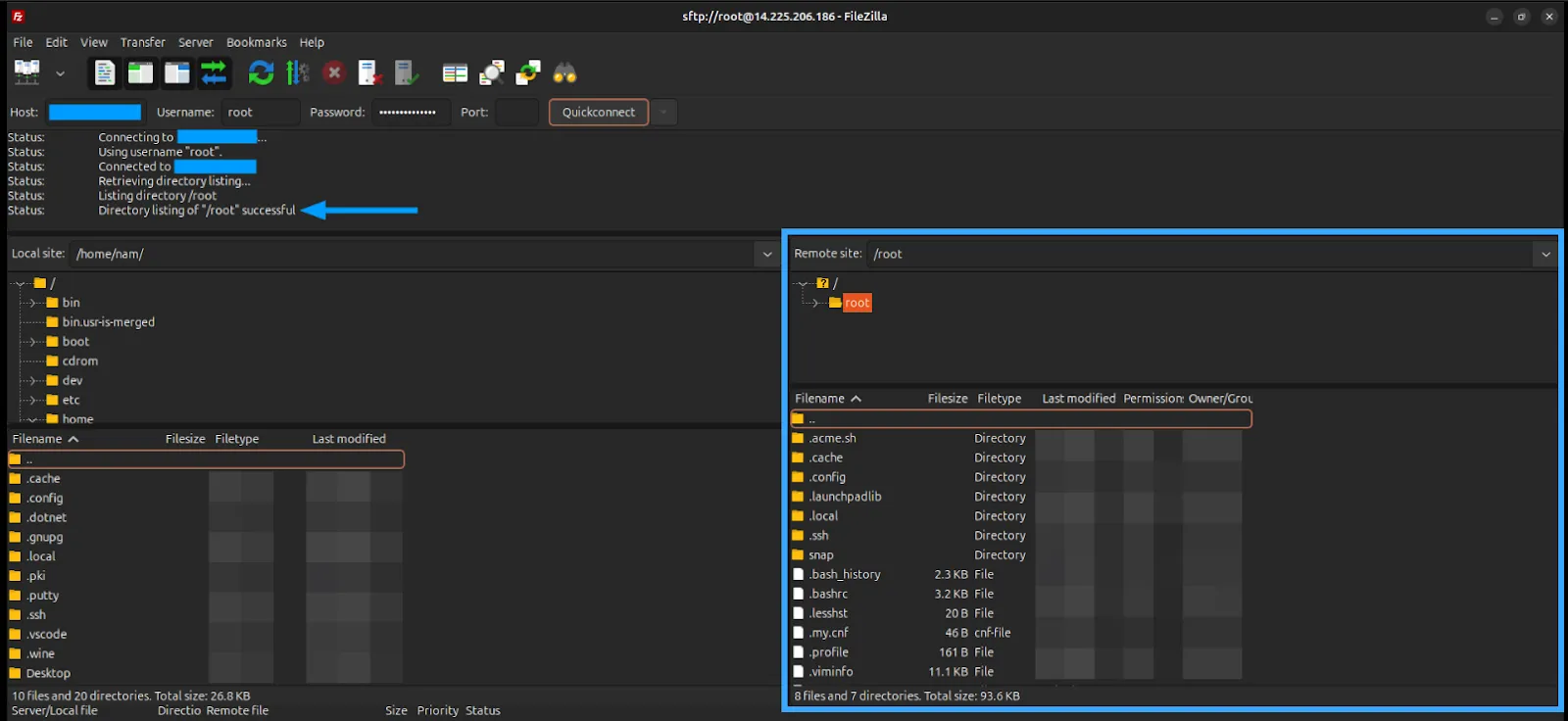Click the Disconnect from server icon
Image resolution: width=1568 pixels, height=721 pixels.
click(369, 72)
